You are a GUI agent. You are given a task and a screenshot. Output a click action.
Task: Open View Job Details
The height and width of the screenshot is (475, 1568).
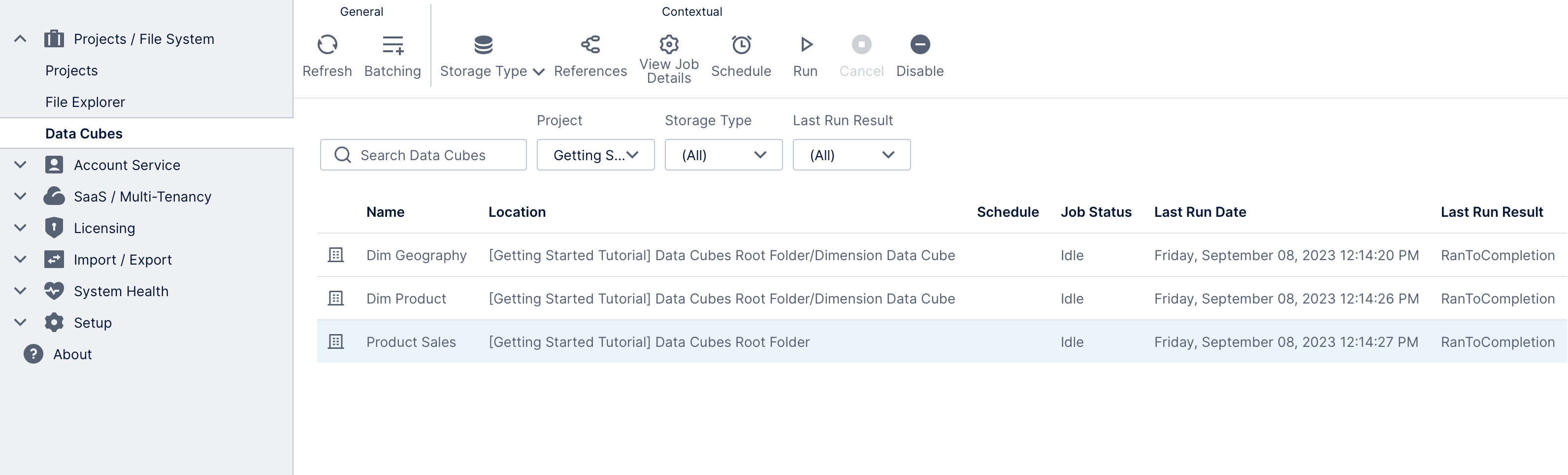[668, 44]
